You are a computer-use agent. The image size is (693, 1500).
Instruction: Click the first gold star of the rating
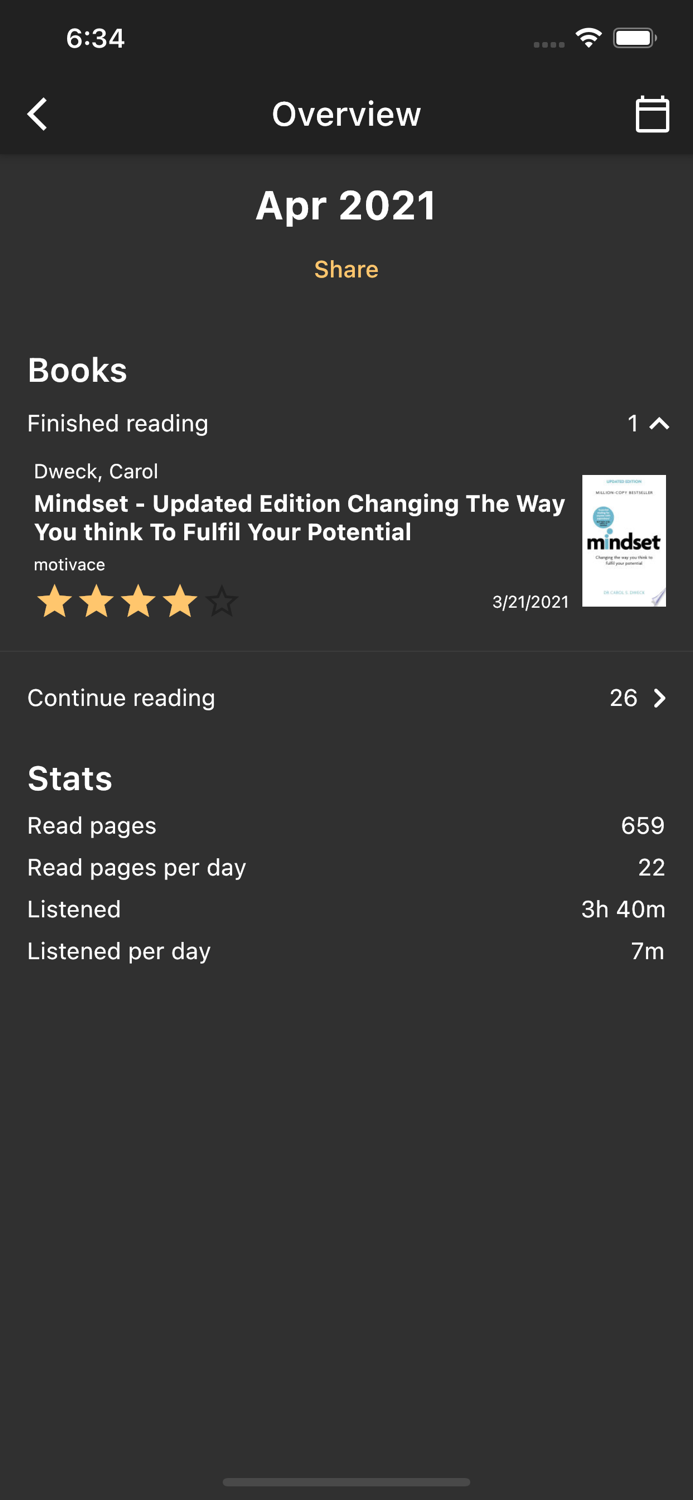tap(54, 601)
